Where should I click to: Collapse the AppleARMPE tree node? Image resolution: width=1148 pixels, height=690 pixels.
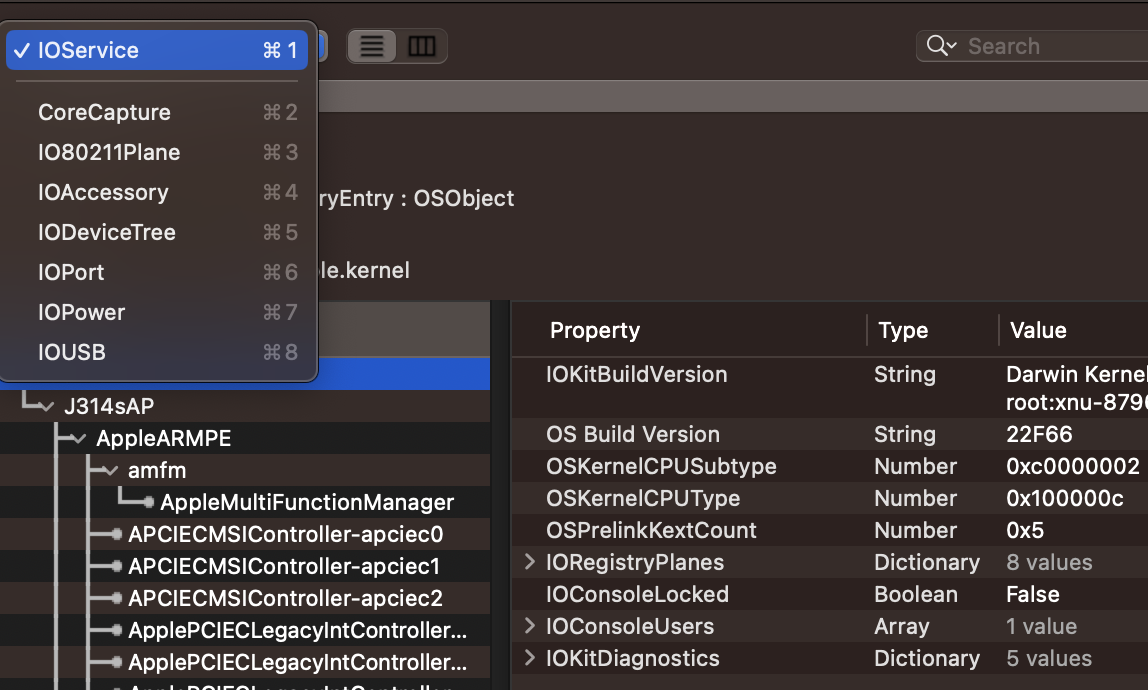(x=79, y=438)
